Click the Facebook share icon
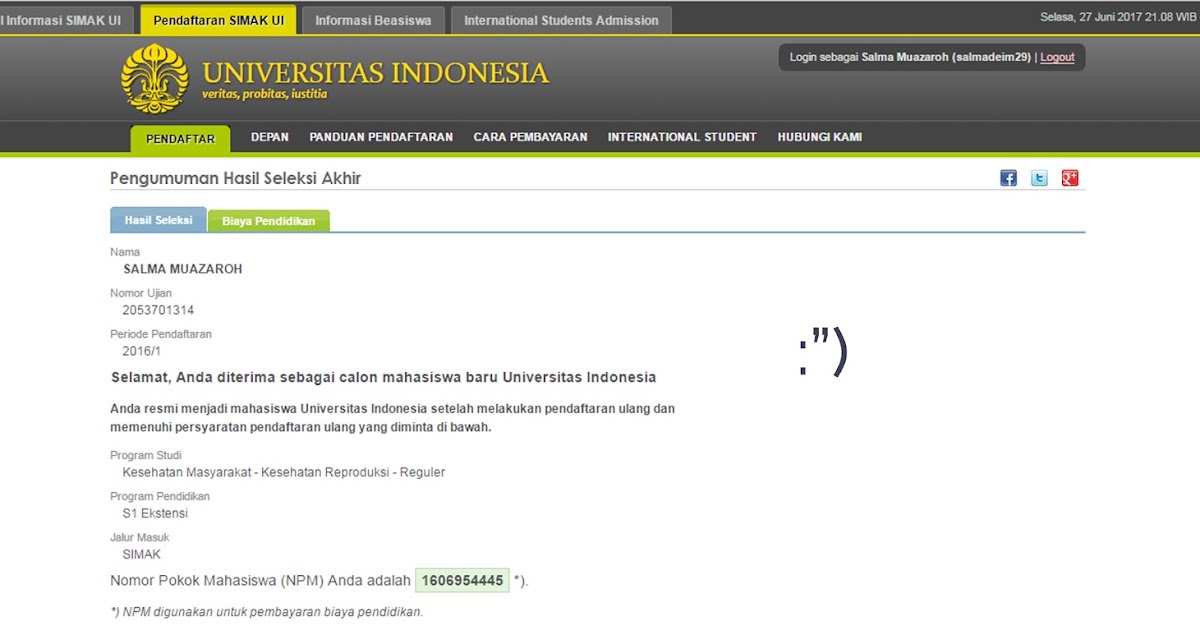This screenshot has height=630, width=1200. click(1007, 177)
